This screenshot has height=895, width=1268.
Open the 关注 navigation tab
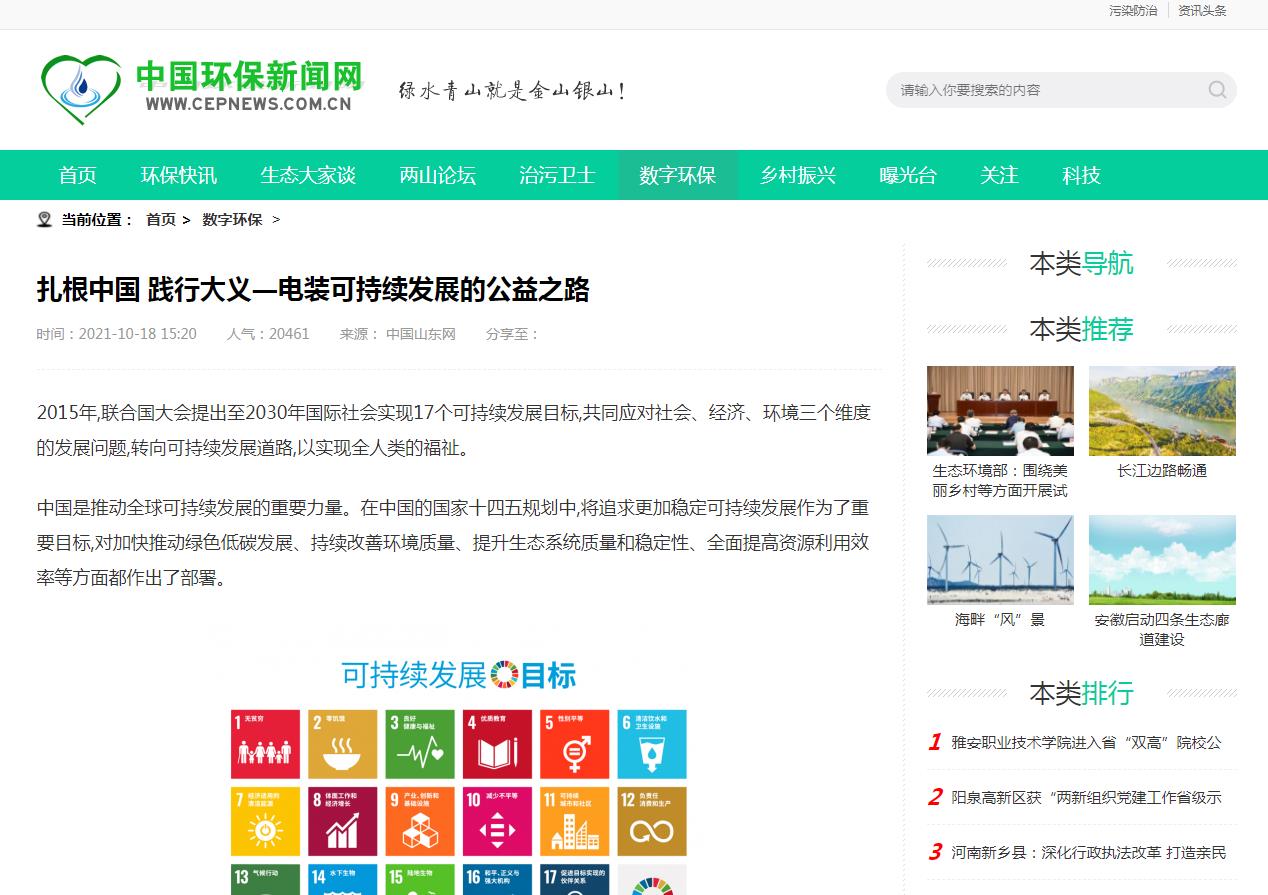(999, 175)
